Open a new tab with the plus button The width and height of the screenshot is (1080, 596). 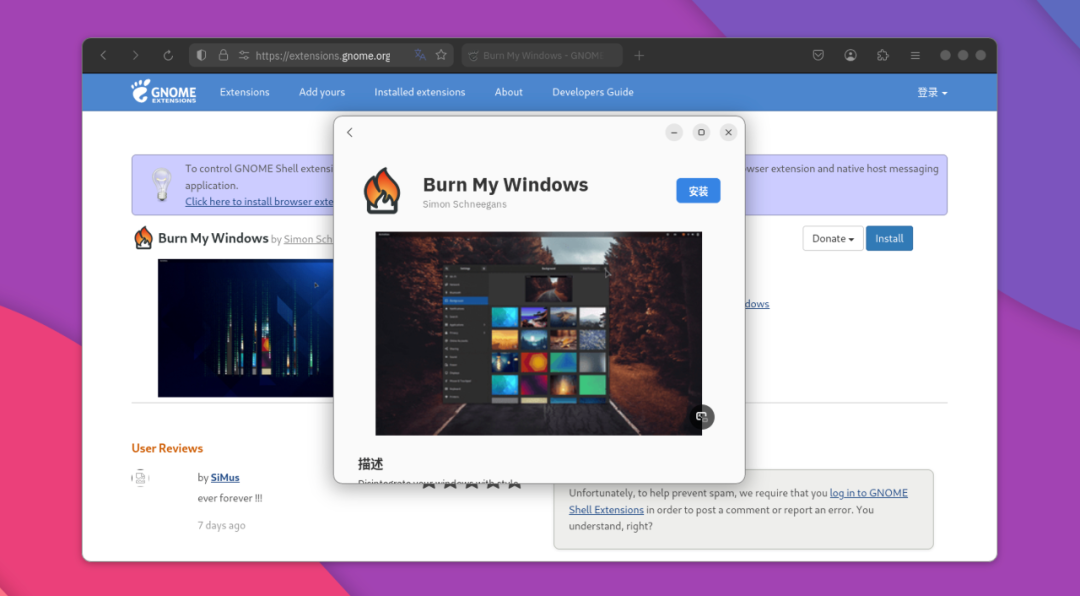coord(639,55)
